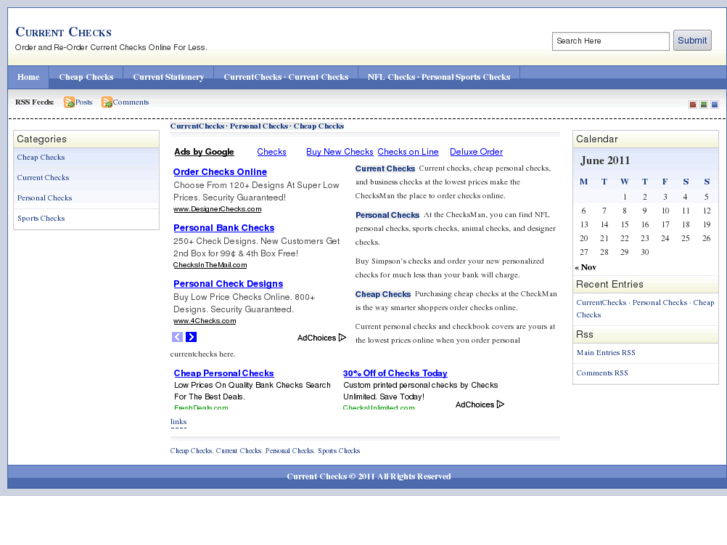Click the previous ad arrow button
Image resolution: width=727 pixels, height=545 pixels.
pos(177,337)
